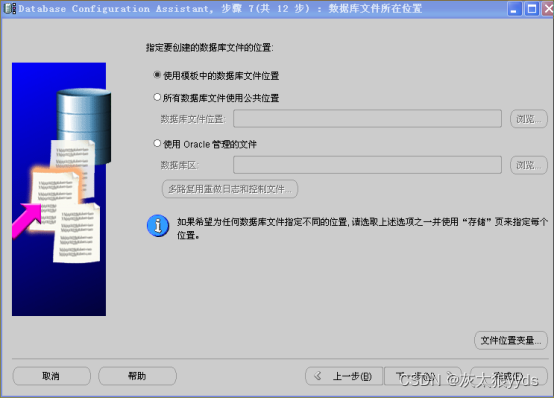The height and width of the screenshot is (398, 554).
Task: Minimize the Database Configuration Assistant window
Action: (514, 9)
